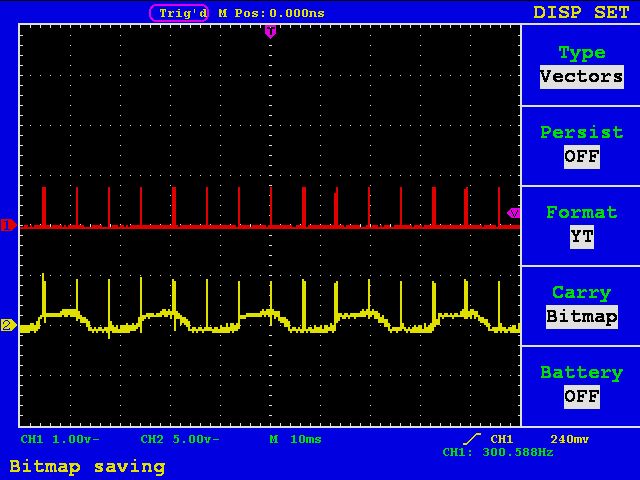The height and width of the screenshot is (480, 640).
Task: Click the red channel 1 ground marker
Action: pyautogui.click(x=8, y=225)
